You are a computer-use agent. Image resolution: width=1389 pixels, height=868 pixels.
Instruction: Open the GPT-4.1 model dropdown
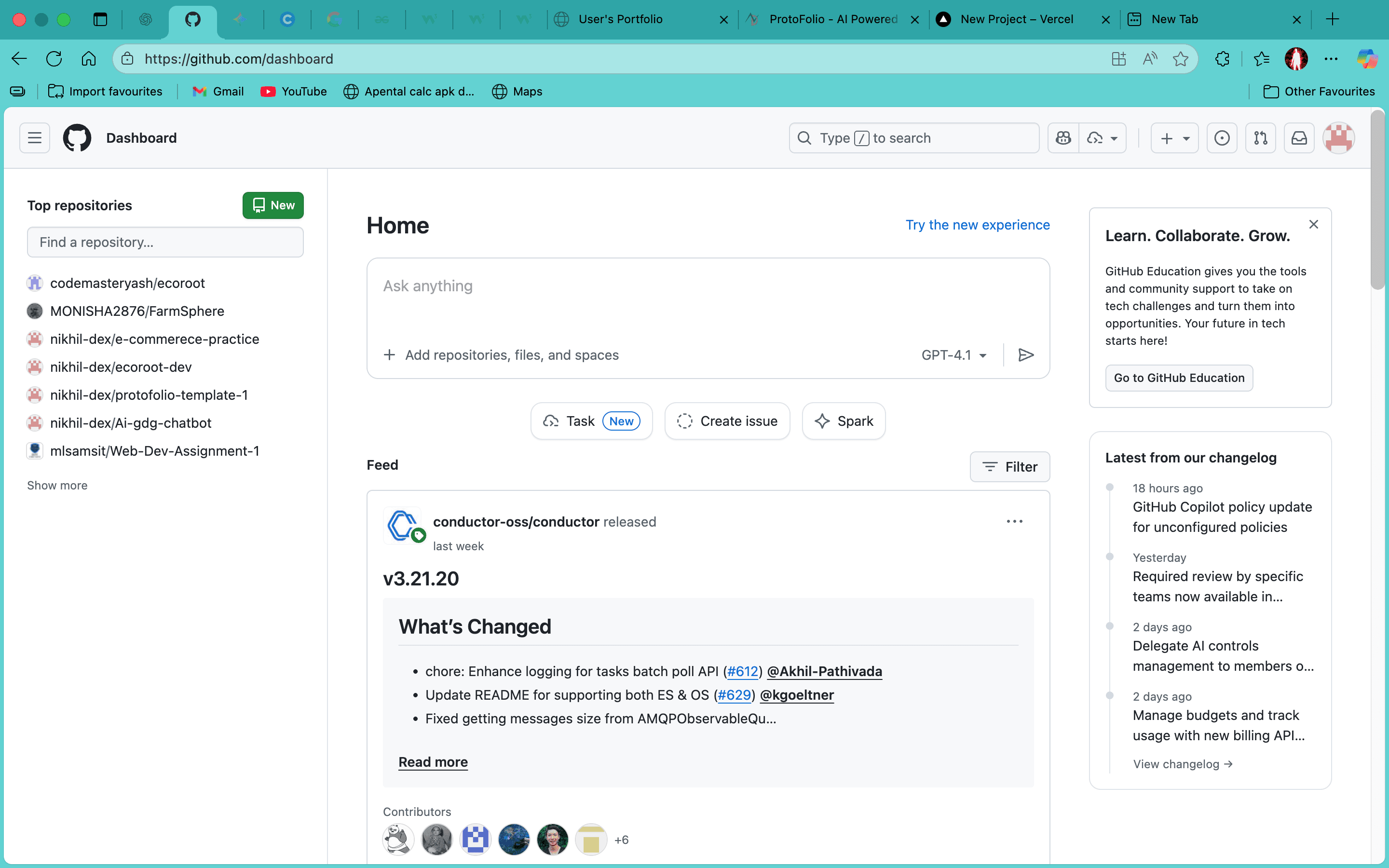(x=954, y=355)
